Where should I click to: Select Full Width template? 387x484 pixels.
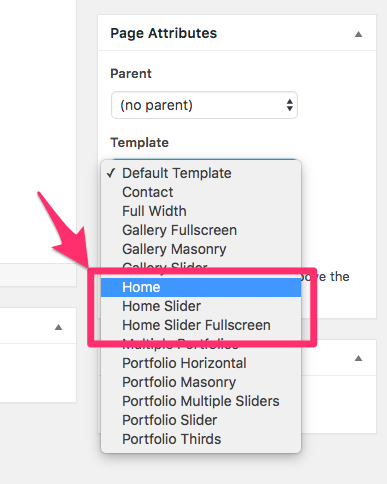(x=201, y=211)
